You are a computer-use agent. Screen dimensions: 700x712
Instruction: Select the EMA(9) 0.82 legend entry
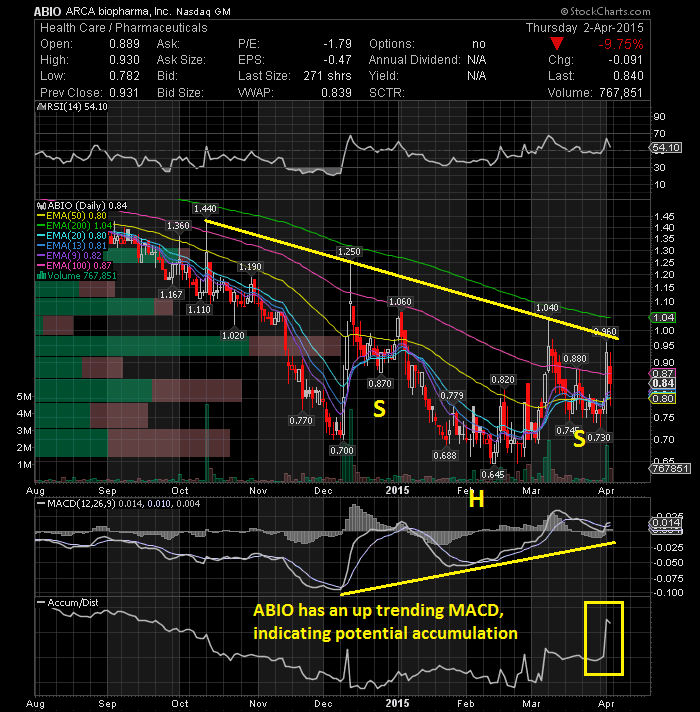click(x=69, y=256)
